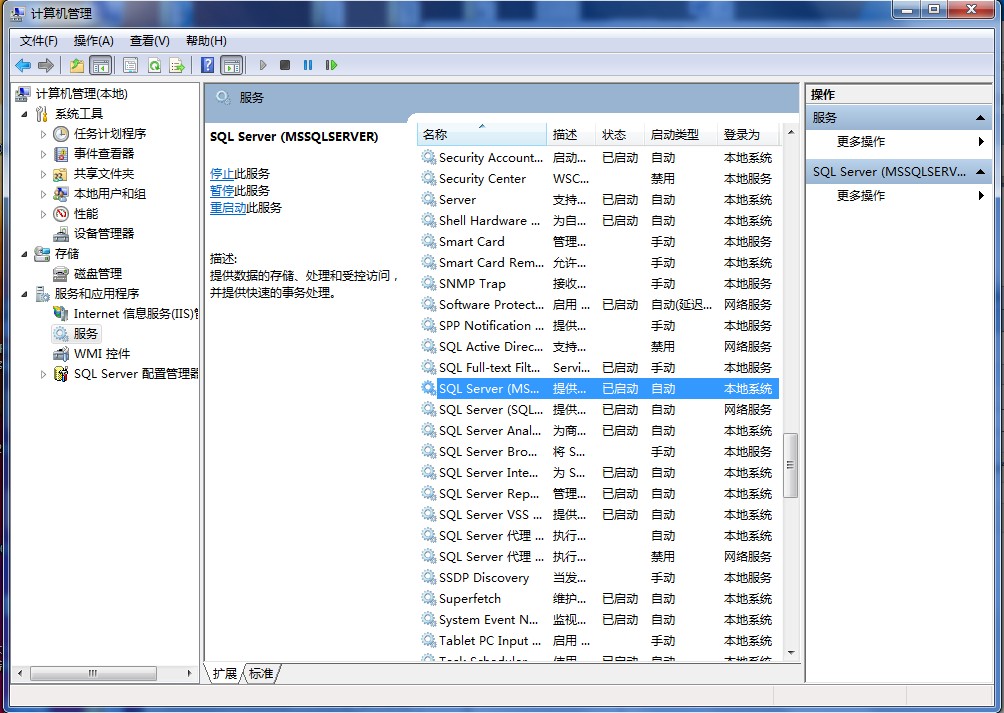Viewport: 1004px width, 713px height.
Task: Open 更多操作 submenu under 服务
Action: (898, 141)
